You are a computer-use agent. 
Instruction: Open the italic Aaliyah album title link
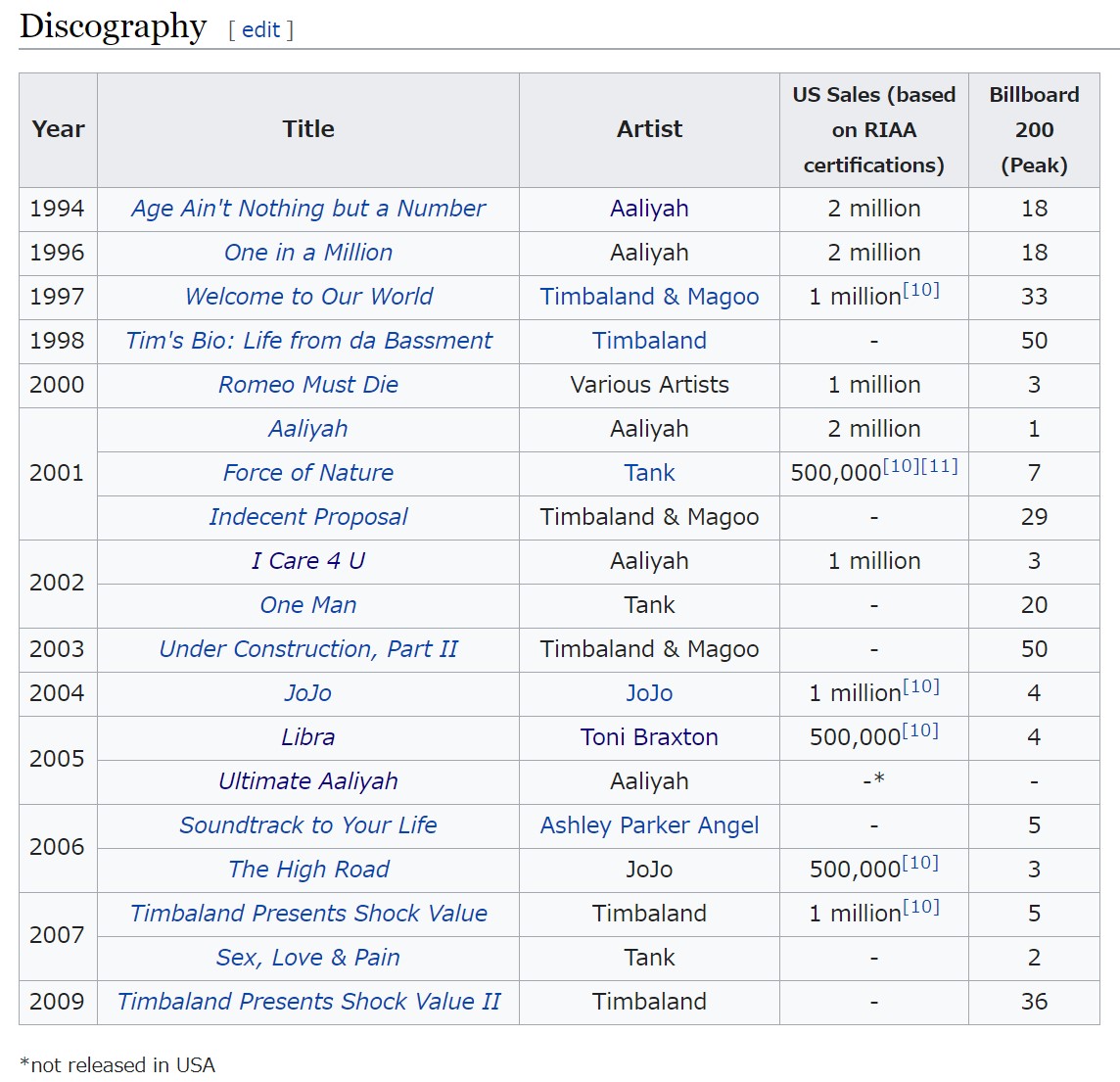(307, 429)
